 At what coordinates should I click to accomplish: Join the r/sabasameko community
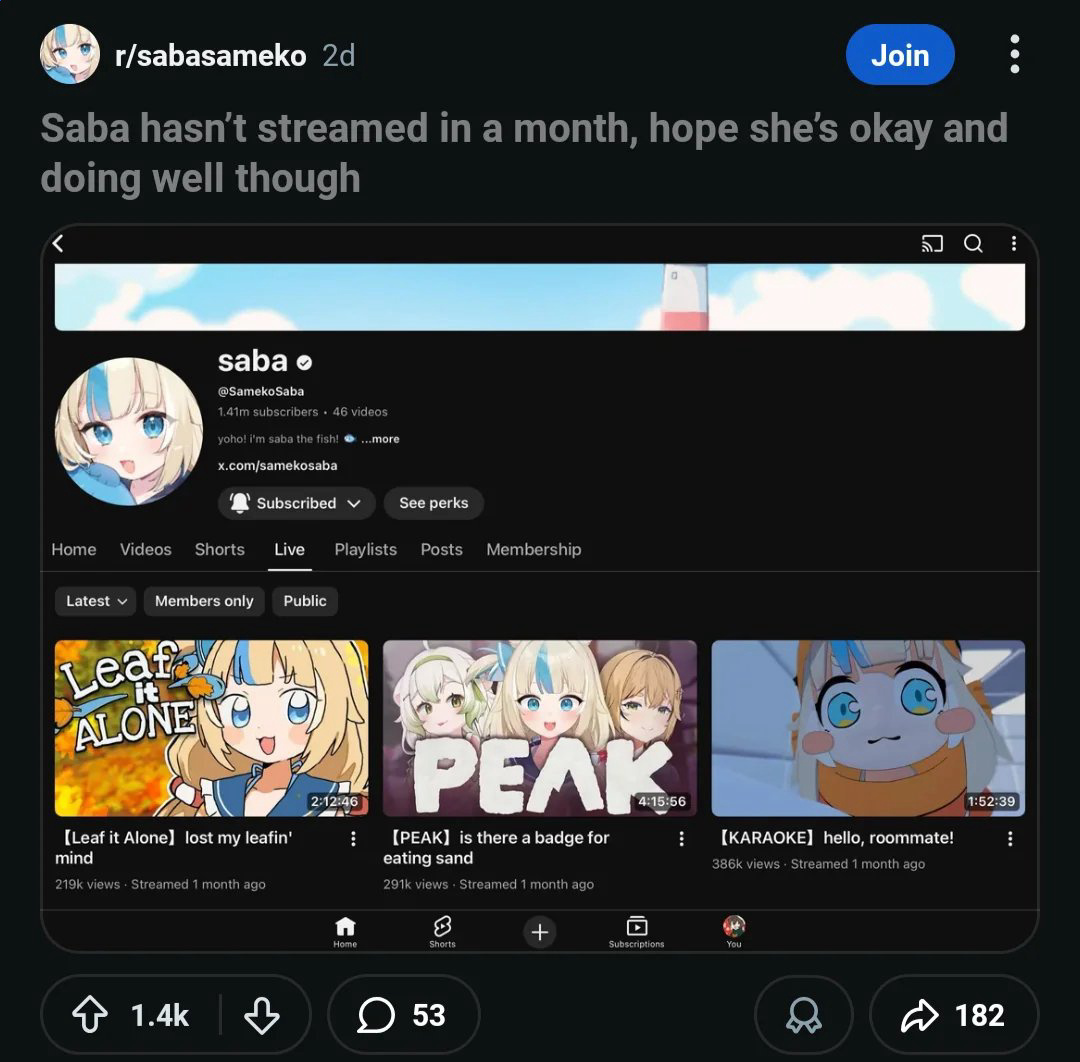900,54
